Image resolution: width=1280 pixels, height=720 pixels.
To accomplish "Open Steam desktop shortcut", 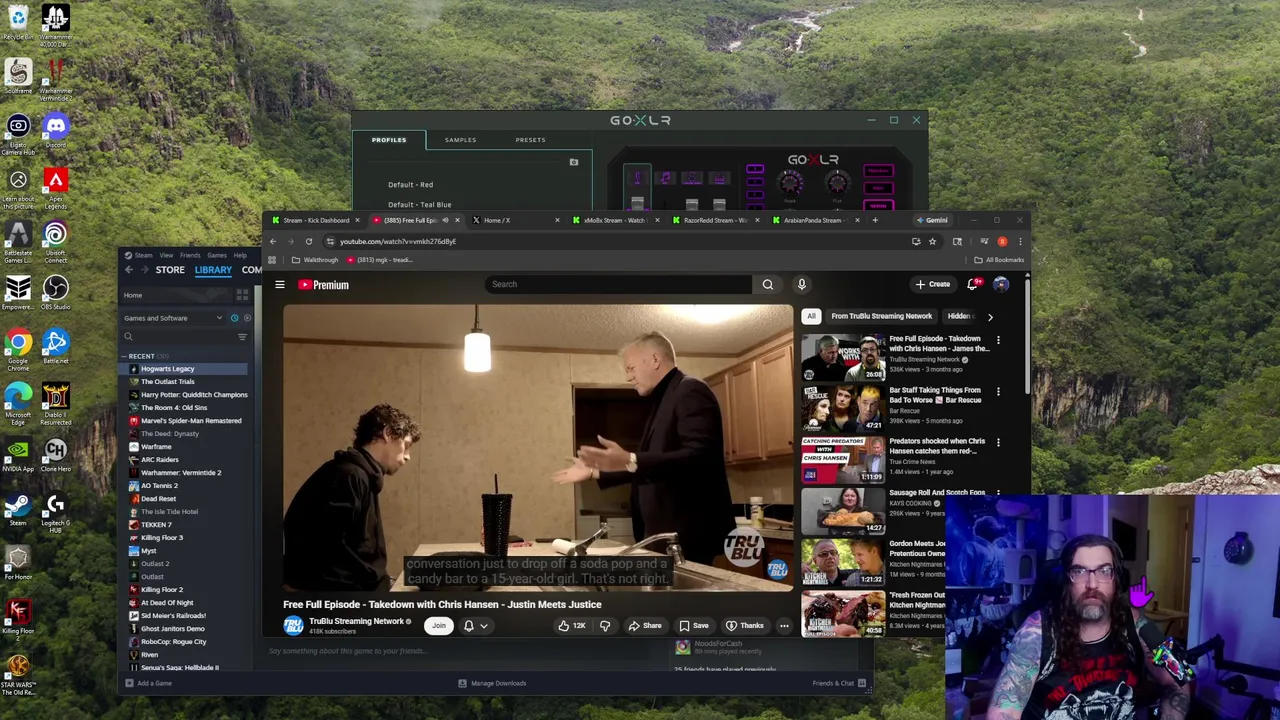I will click(x=18, y=510).
